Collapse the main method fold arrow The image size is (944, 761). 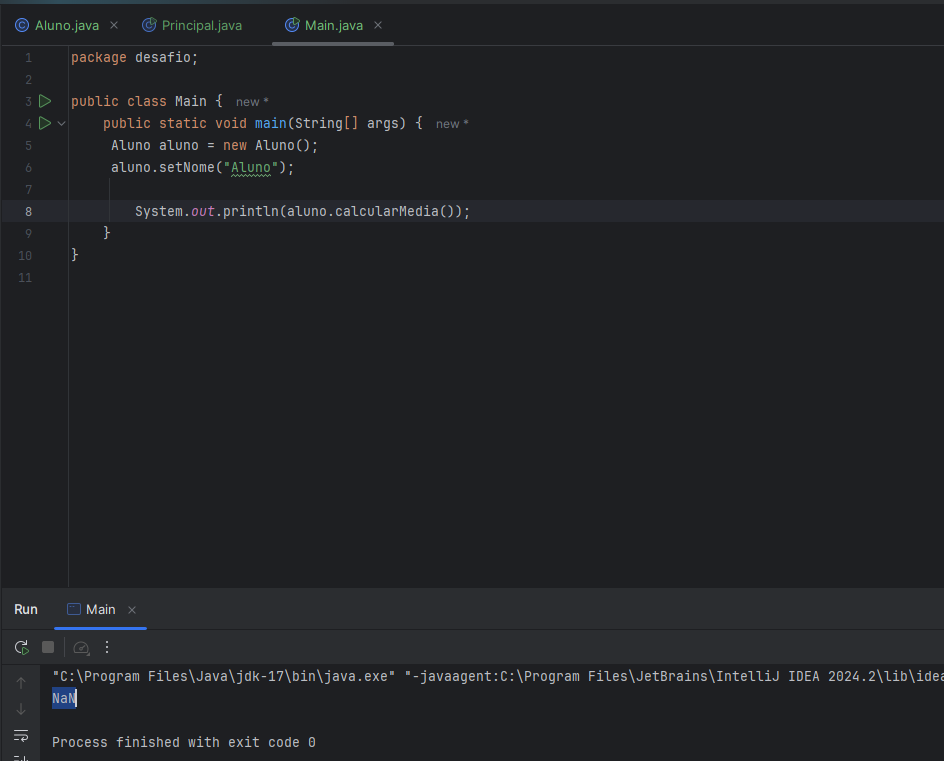click(62, 123)
